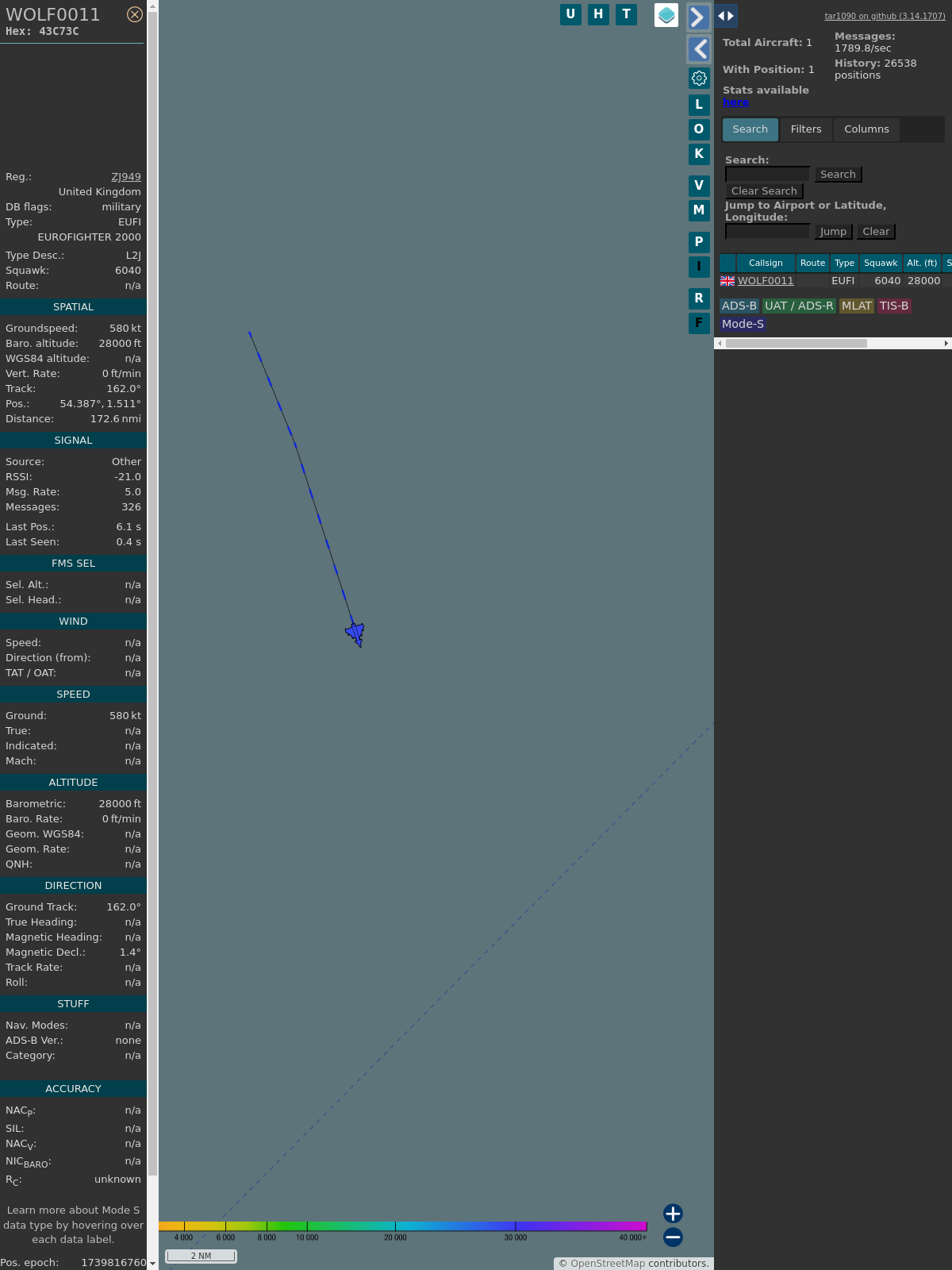Expand sidebar with right chevron arrow
The height and width of the screenshot is (1270, 952).
coord(698,17)
